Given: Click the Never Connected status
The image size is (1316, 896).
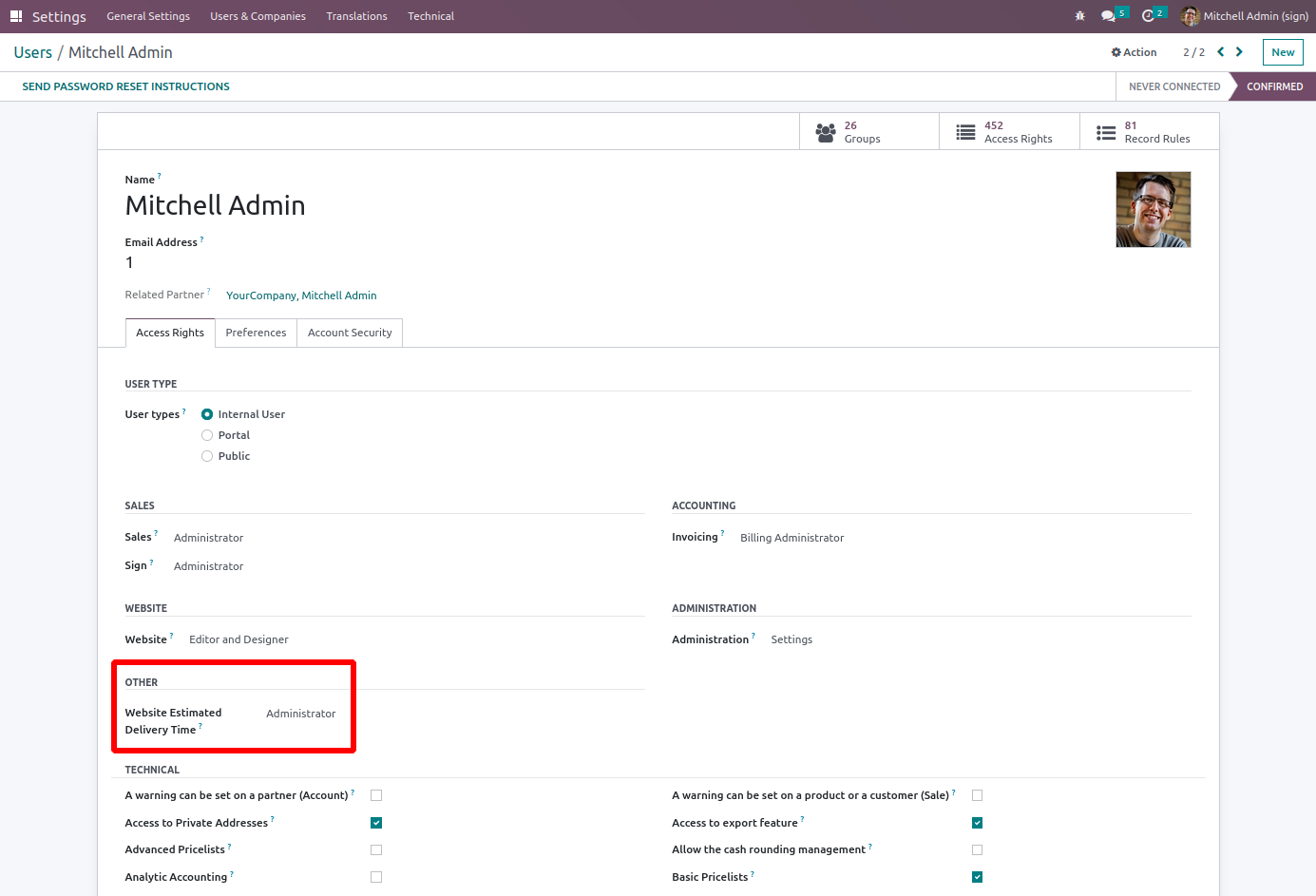Looking at the screenshot, I should pos(1174,86).
